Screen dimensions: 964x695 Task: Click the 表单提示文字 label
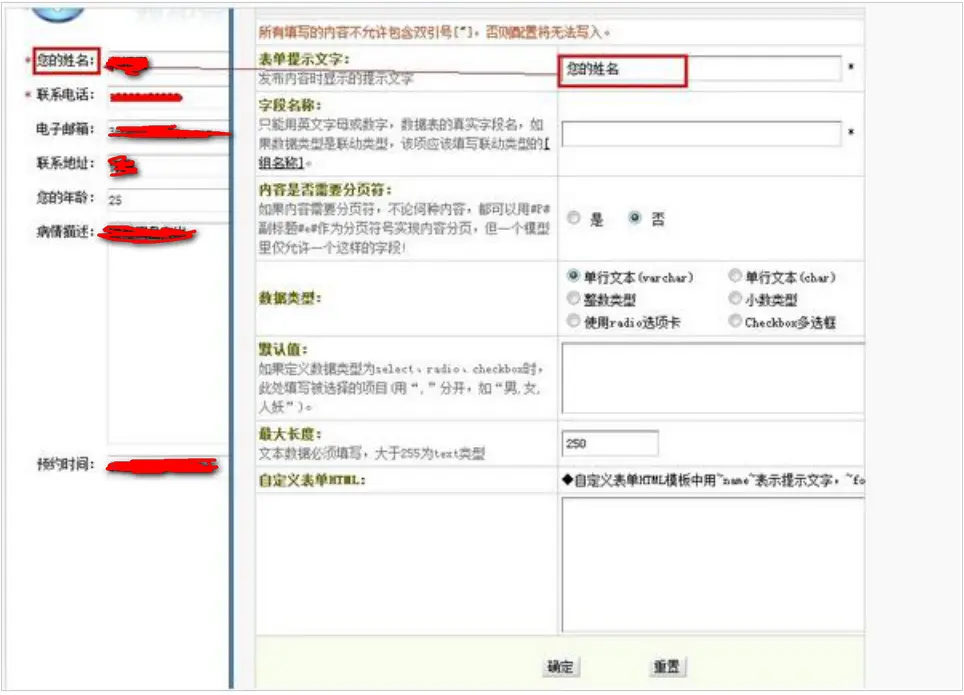coord(304,59)
